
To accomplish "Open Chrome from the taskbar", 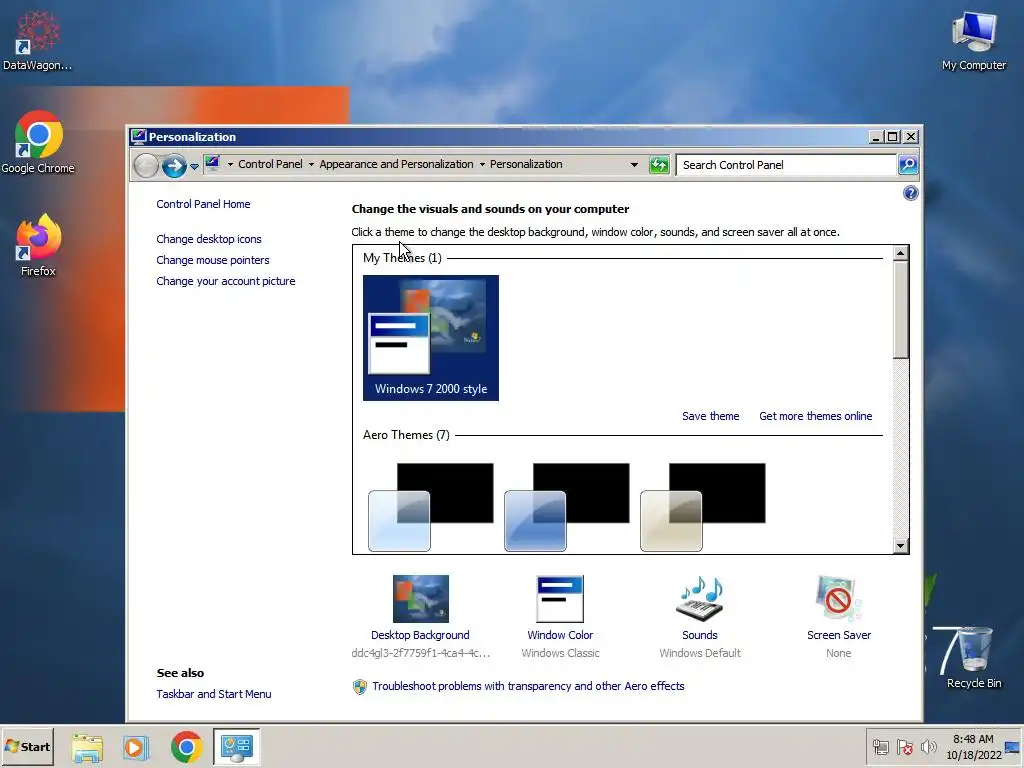I will (186, 747).
